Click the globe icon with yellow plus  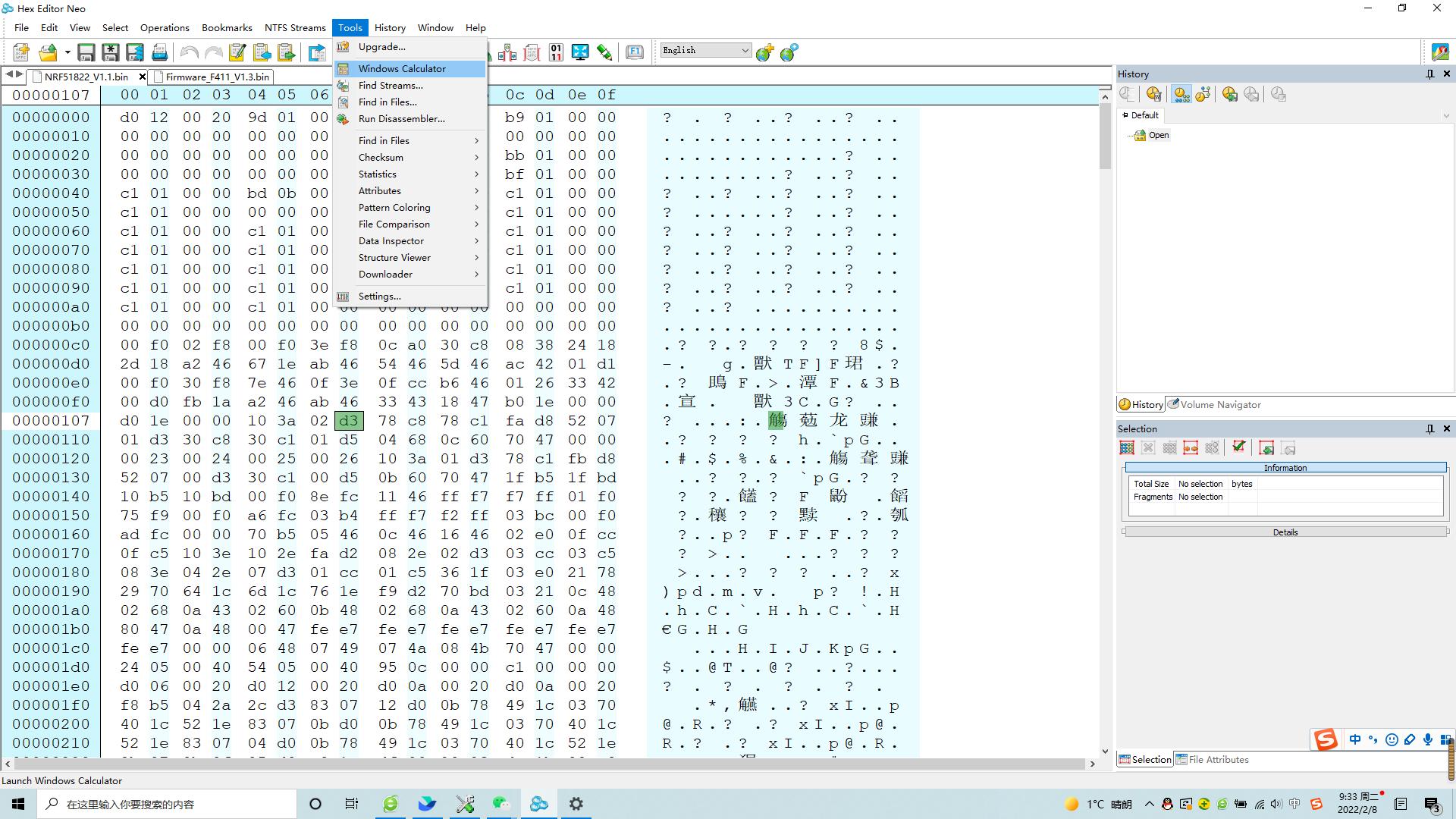click(764, 52)
